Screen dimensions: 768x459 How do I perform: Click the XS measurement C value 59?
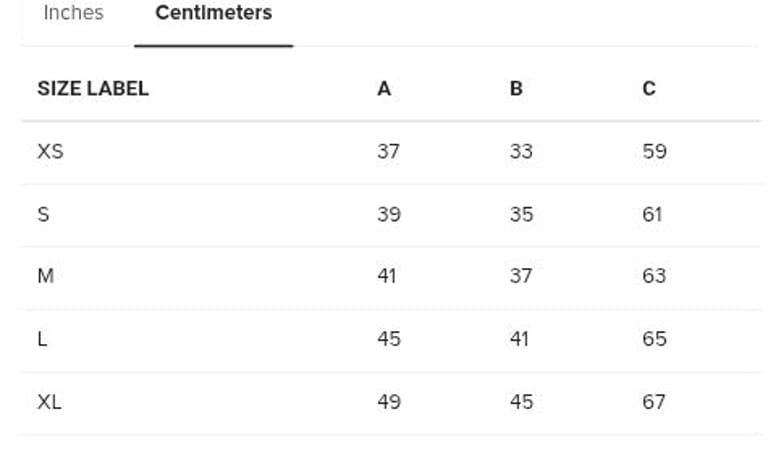tap(654, 152)
